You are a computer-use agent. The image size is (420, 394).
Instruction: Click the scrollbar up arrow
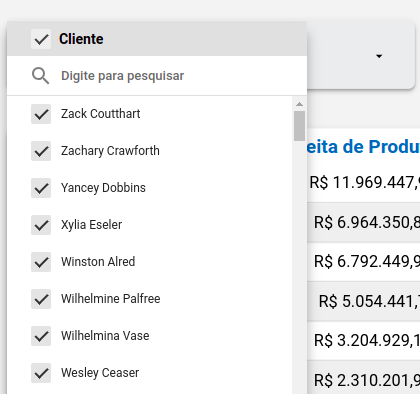299,104
